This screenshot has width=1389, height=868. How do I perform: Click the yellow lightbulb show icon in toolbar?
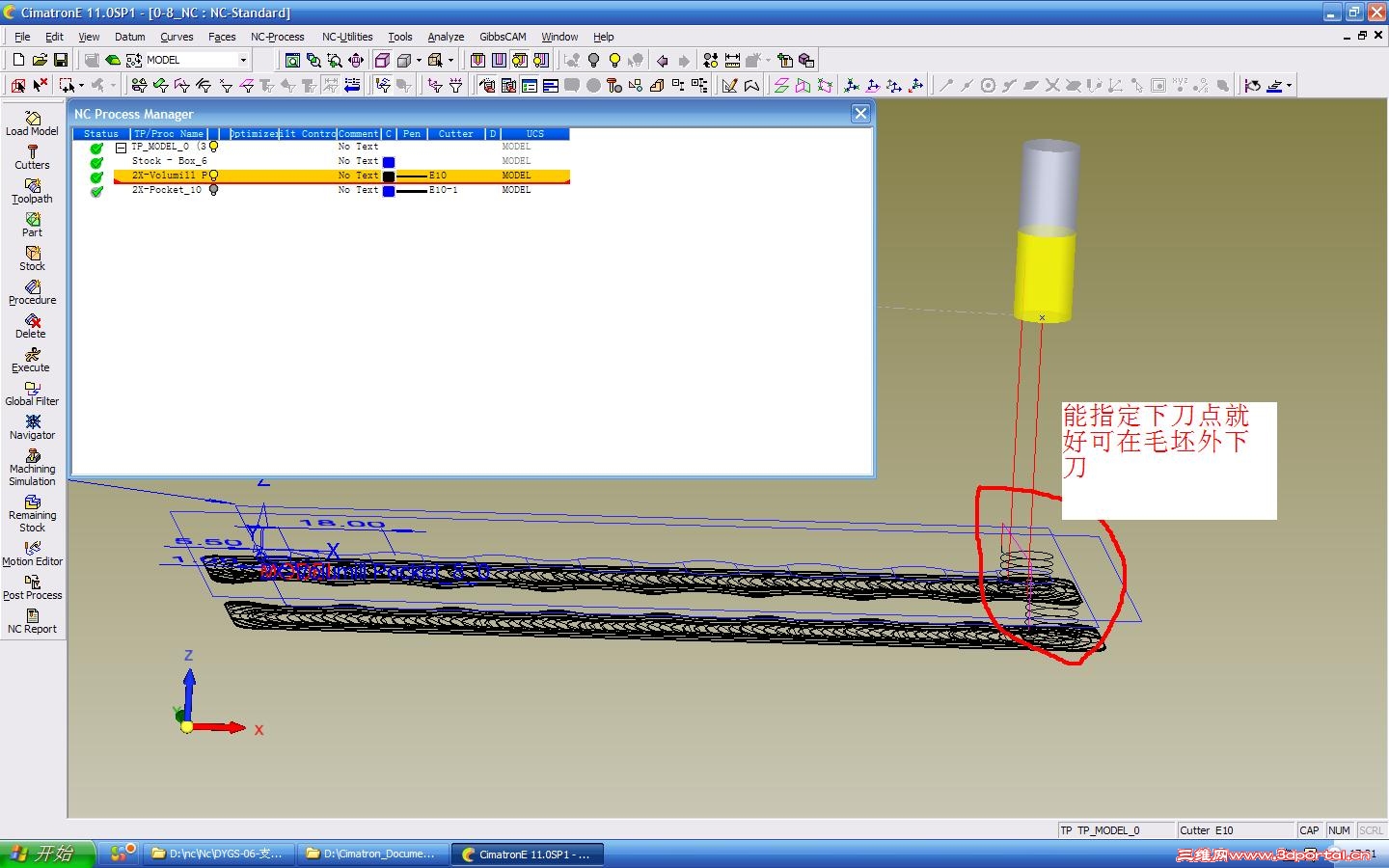614,60
